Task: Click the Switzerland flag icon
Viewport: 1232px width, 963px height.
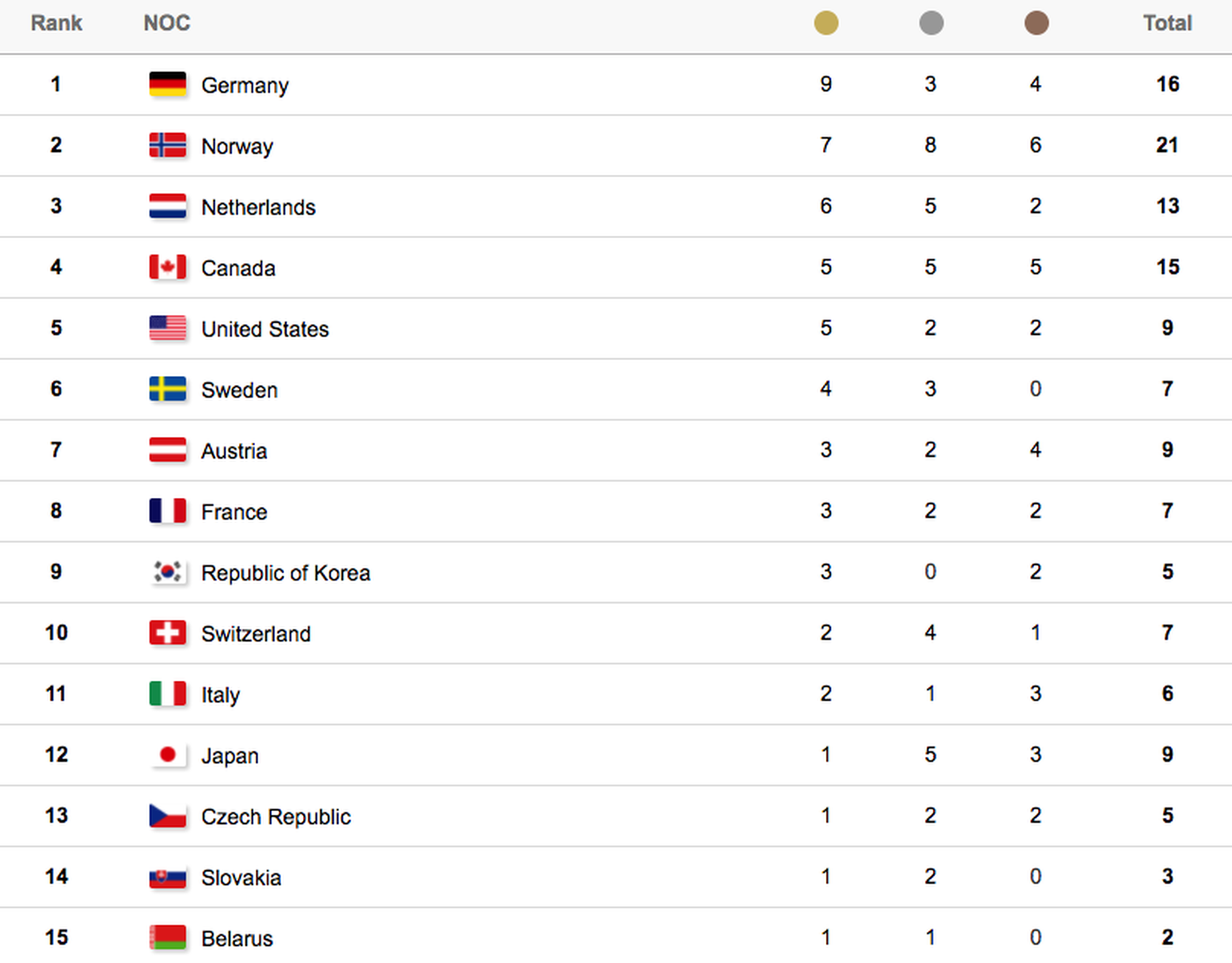Action: tap(168, 633)
